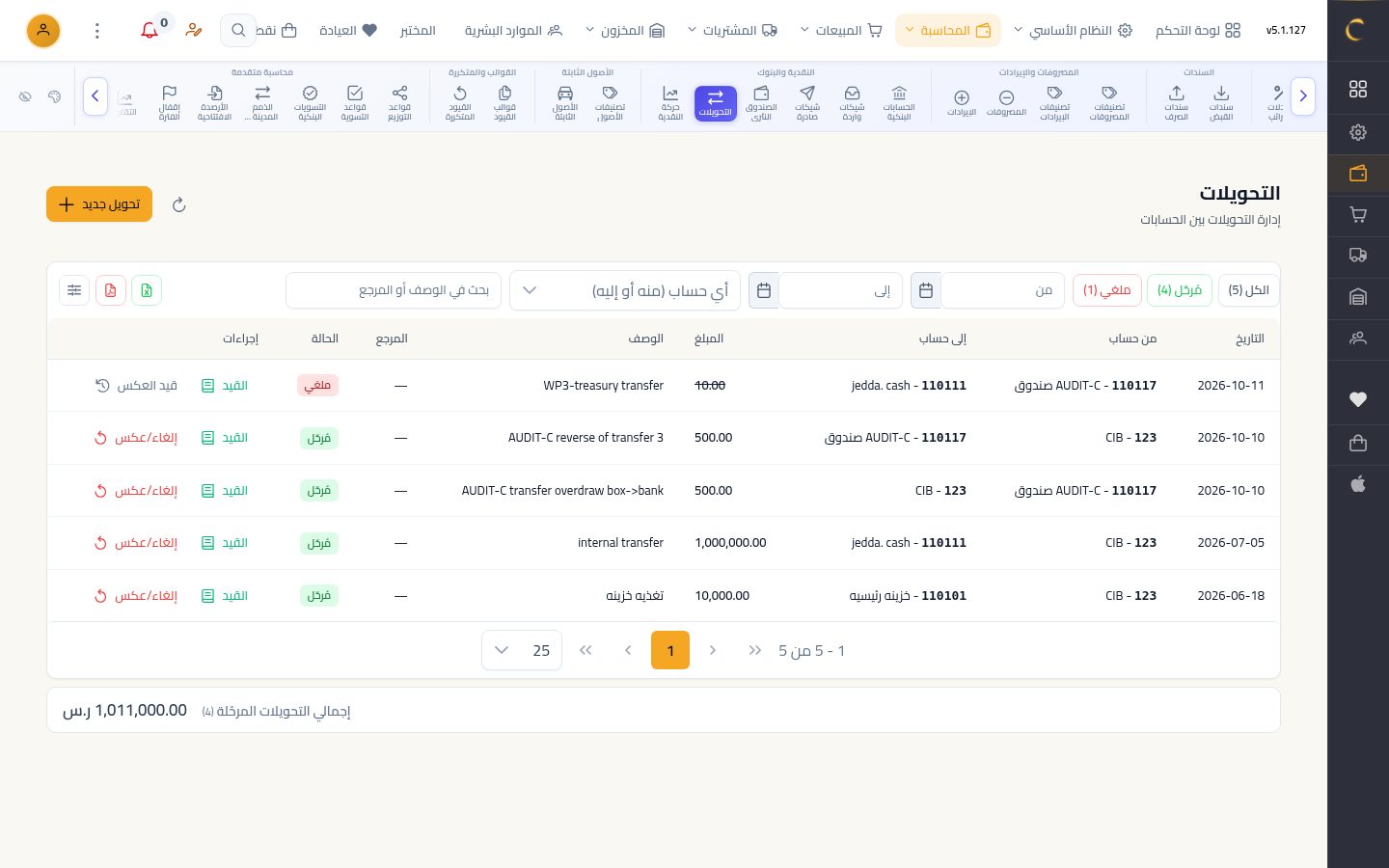Filter by الكل (5) tab
Viewport: 1389px width, 868px height.
(1249, 290)
